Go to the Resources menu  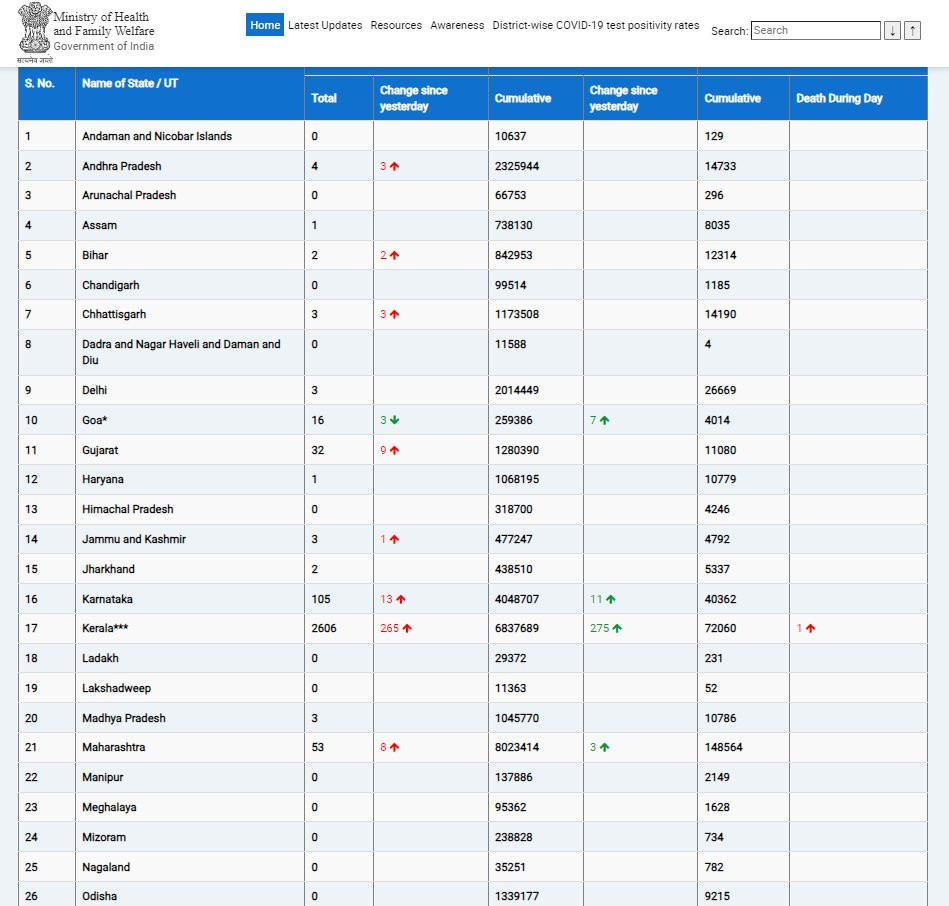click(x=396, y=25)
